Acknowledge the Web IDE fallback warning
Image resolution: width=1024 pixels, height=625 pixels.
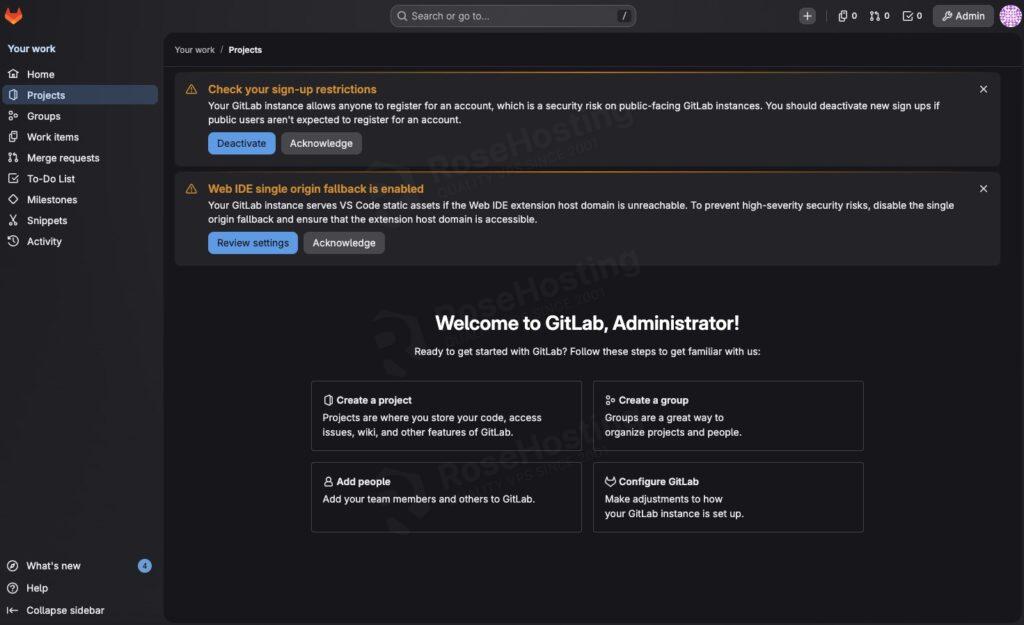[344, 243]
